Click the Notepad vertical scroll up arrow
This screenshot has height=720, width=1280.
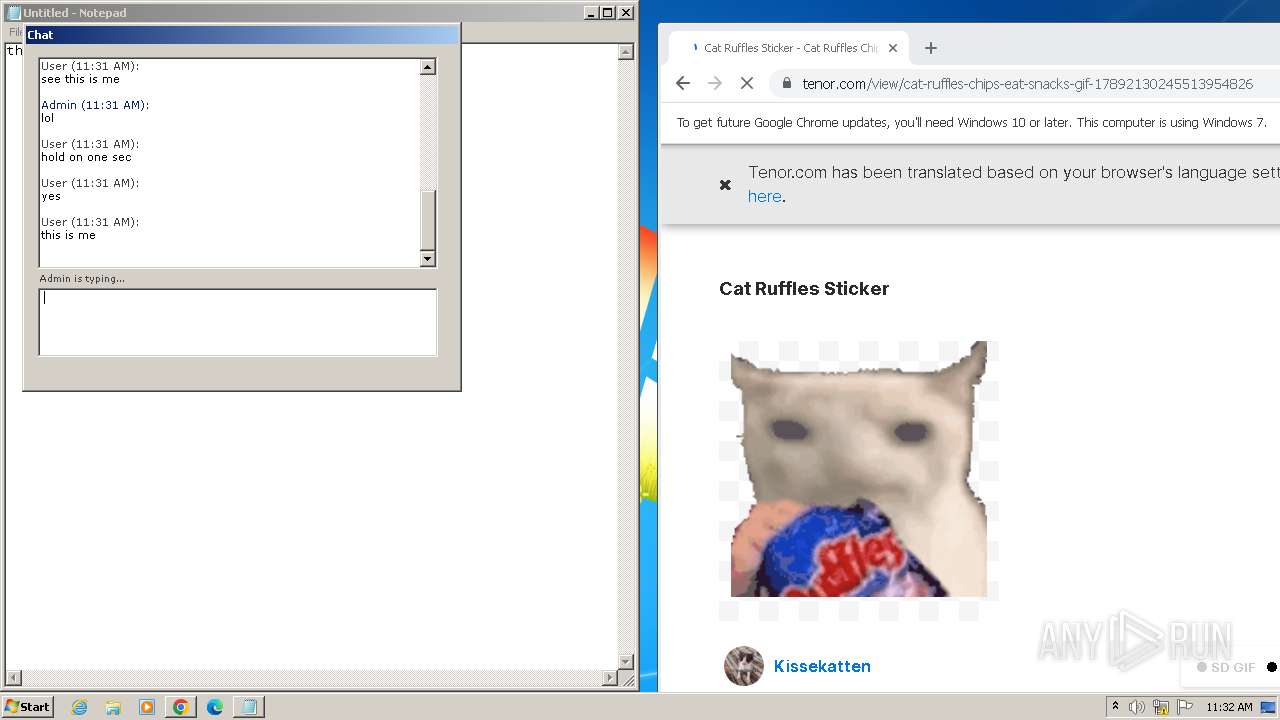(626, 52)
